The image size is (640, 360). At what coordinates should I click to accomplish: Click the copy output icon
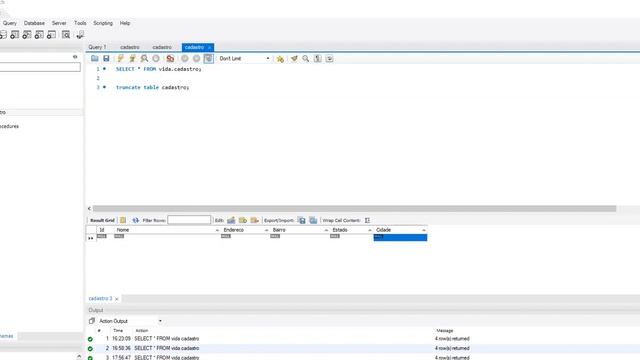point(91,321)
